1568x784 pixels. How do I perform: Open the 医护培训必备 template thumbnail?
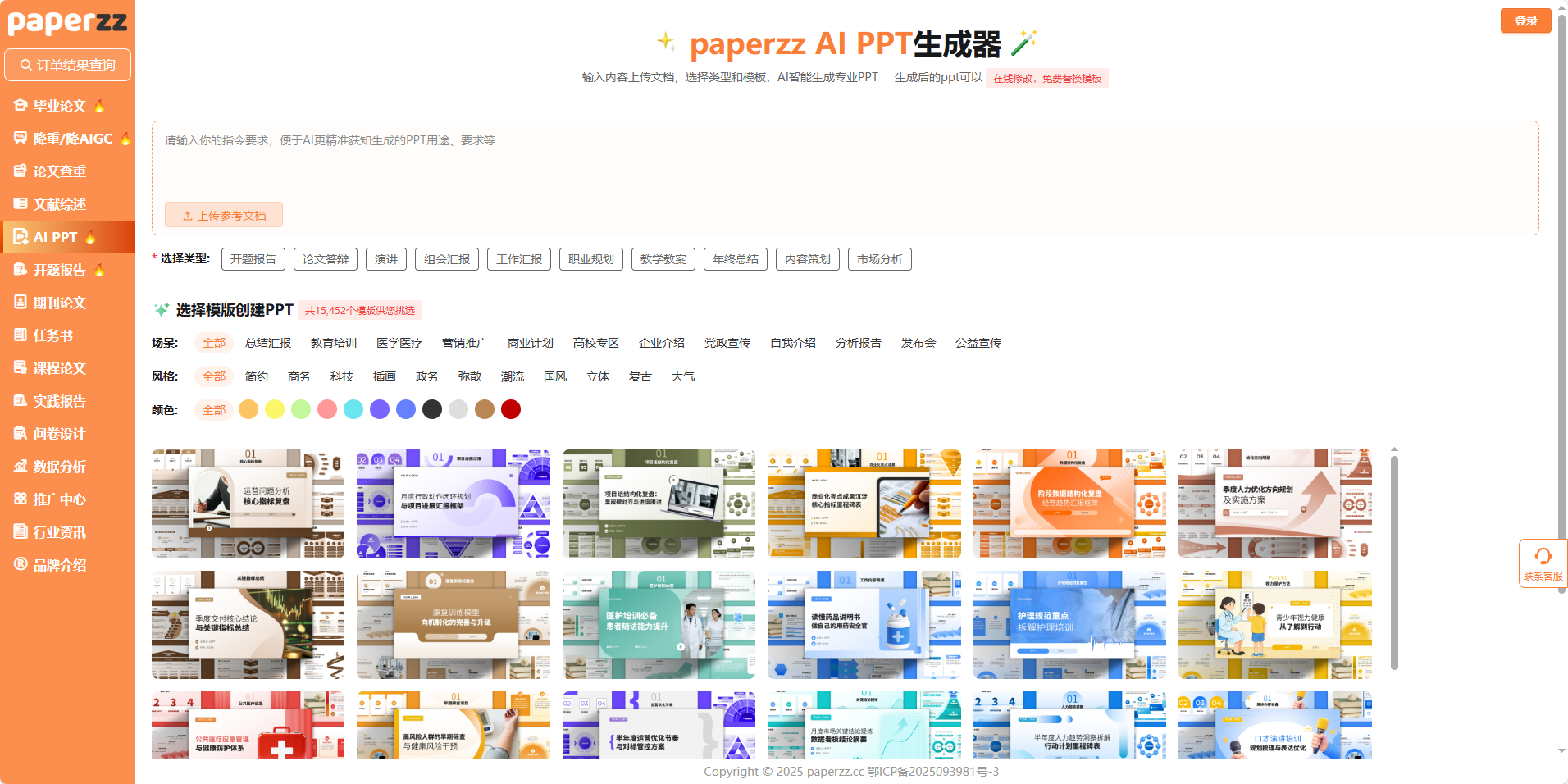tap(659, 625)
